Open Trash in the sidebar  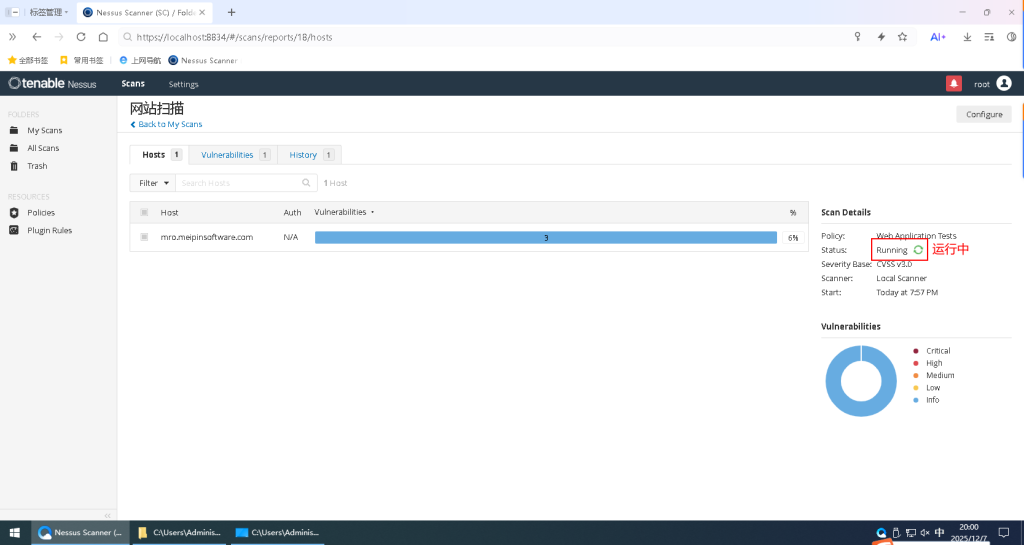37,166
